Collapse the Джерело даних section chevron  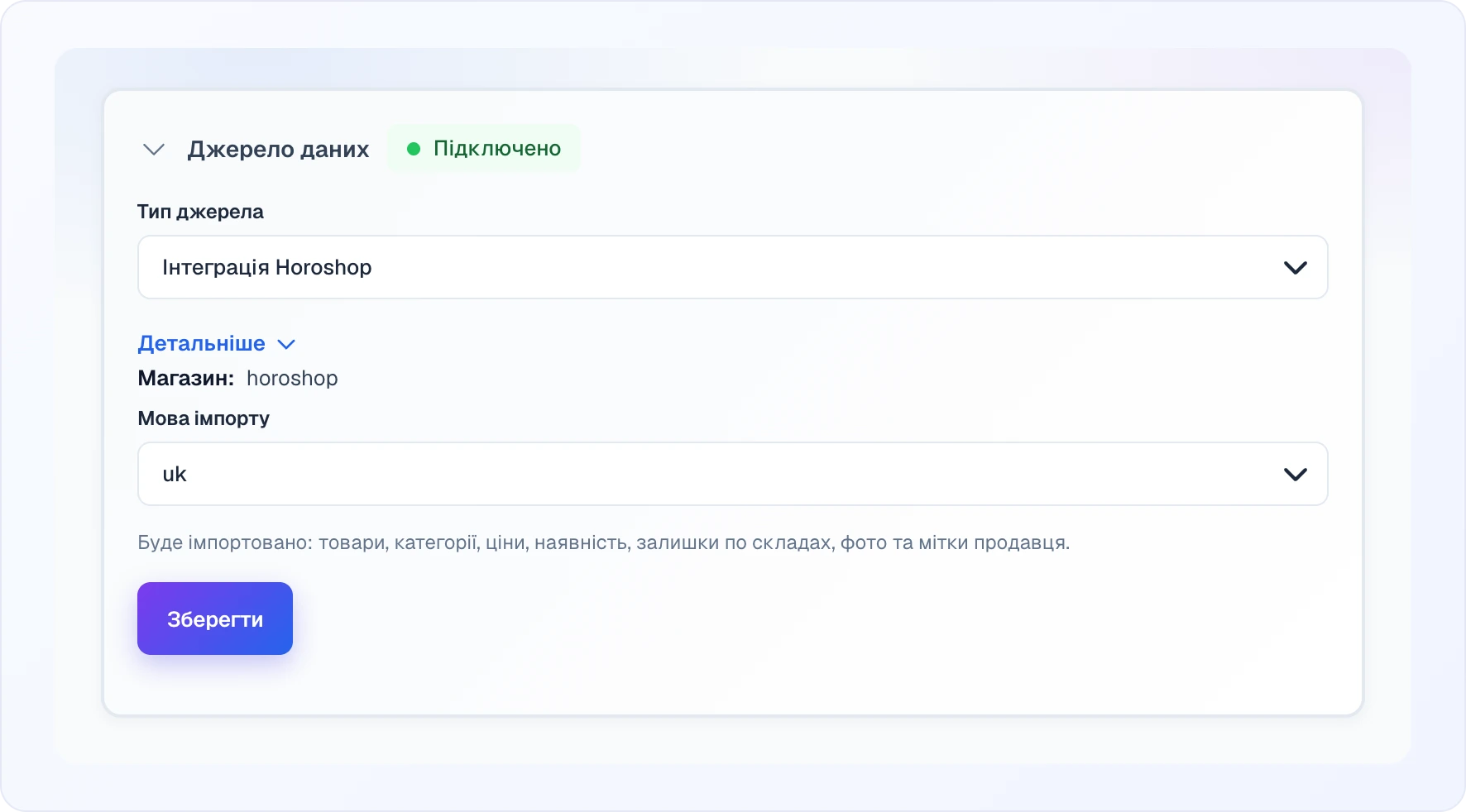[x=154, y=150]
